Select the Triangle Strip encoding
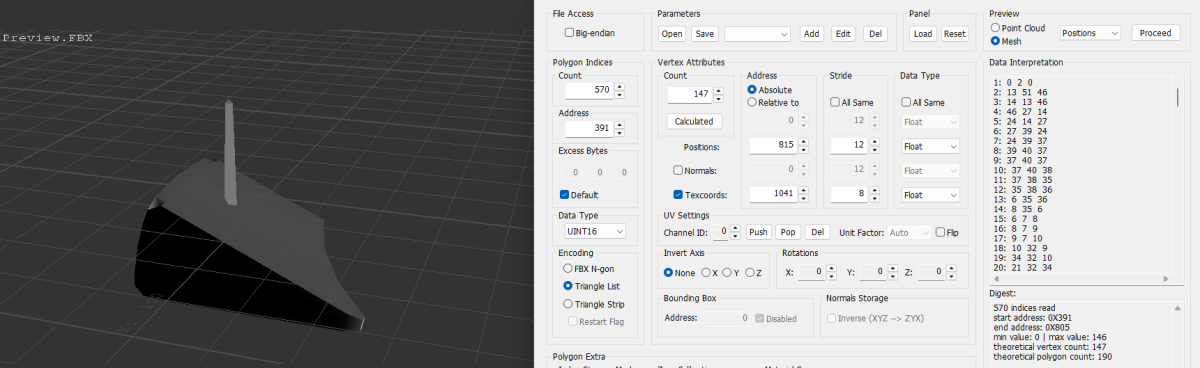1200x368 pixels. (568, 304)
